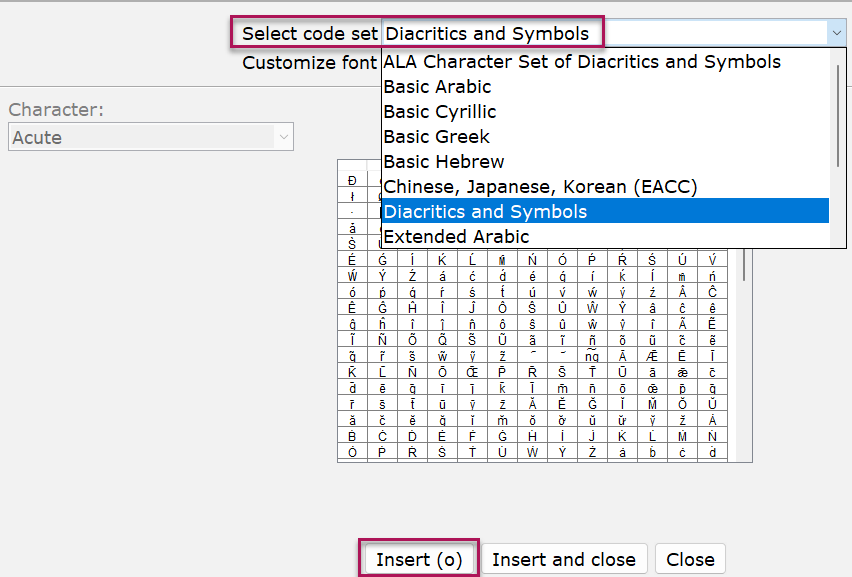852x577 pixels.
Task: Select uppercase Ğ with breve
Action: pyautogui.click(x=592, y=404)
